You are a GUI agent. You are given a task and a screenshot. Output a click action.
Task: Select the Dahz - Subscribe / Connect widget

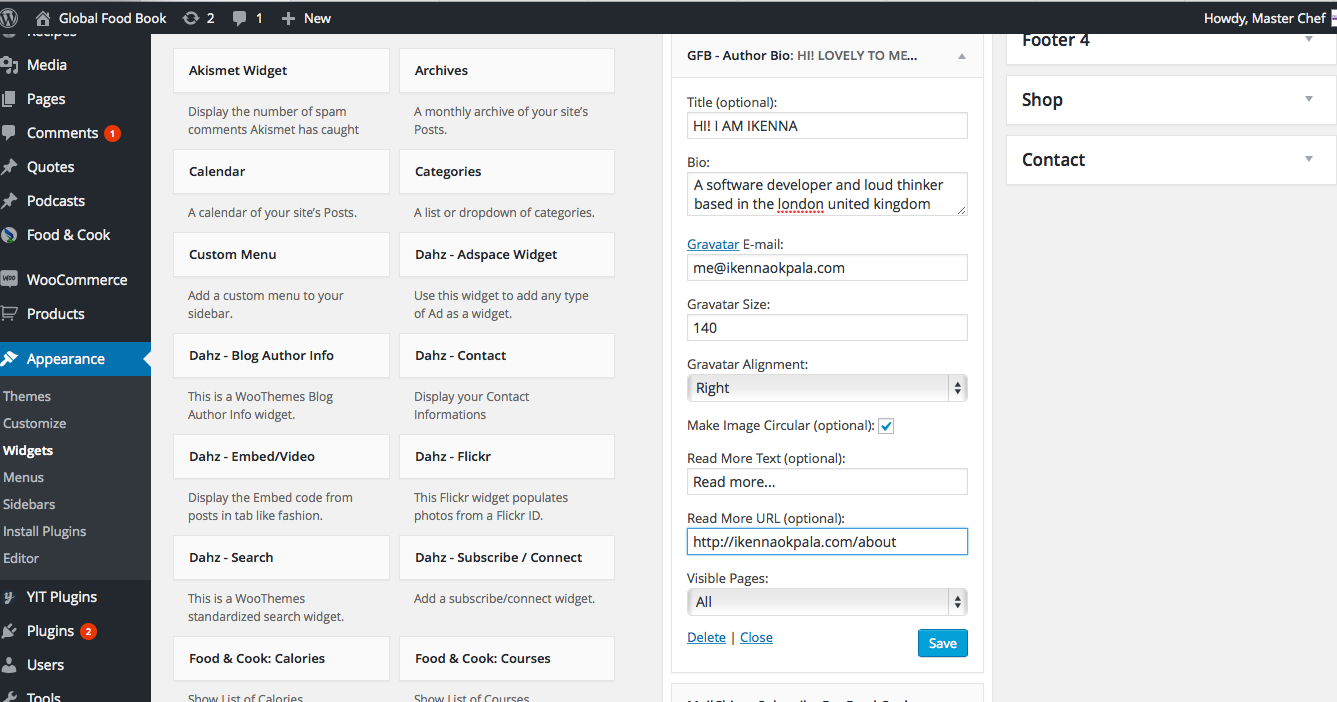(x=507, y=558)
